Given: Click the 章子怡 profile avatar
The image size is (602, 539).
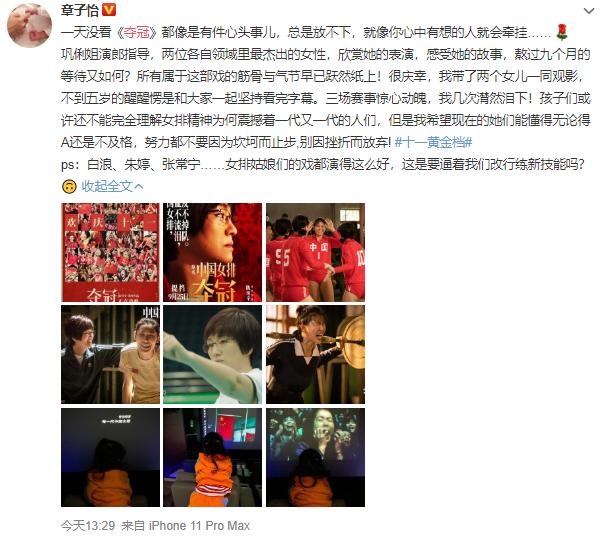Looking at the screenshot, I should pos(30,26).
